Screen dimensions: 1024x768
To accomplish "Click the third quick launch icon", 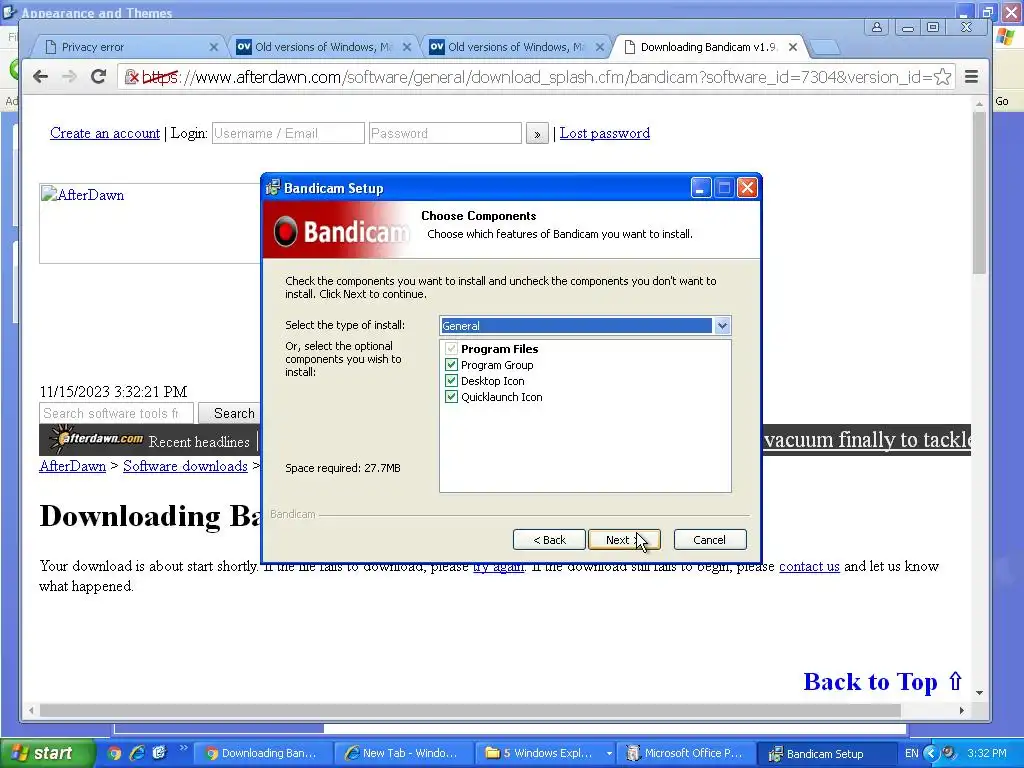I will [x=159, y=753].
